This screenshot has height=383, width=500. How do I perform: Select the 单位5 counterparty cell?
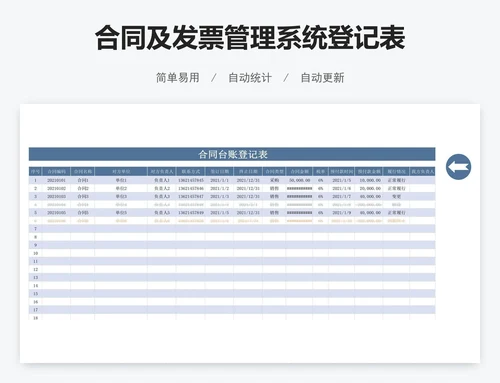click(121, 213)
